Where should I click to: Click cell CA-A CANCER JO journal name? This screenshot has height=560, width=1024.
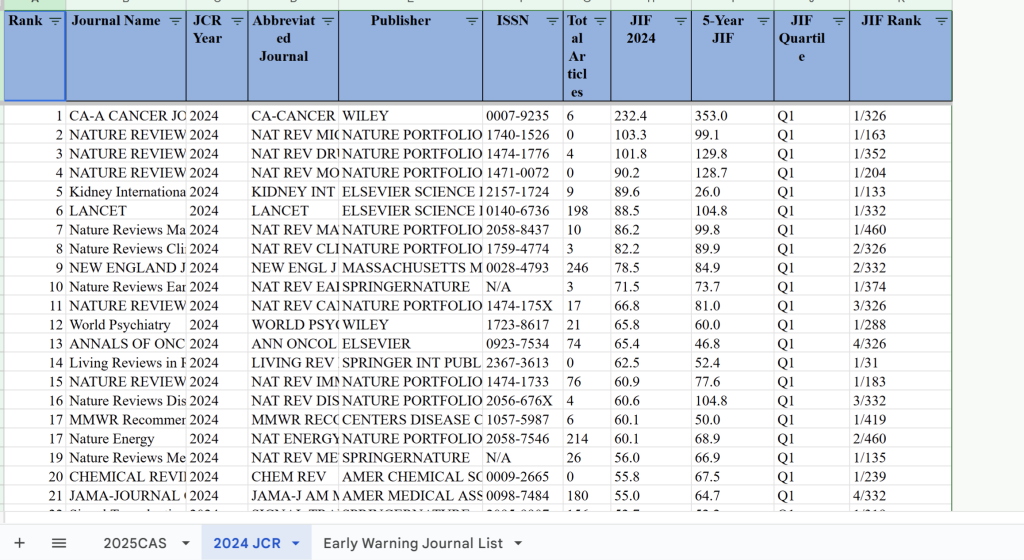pyautogui.click(x=126, y=116)
